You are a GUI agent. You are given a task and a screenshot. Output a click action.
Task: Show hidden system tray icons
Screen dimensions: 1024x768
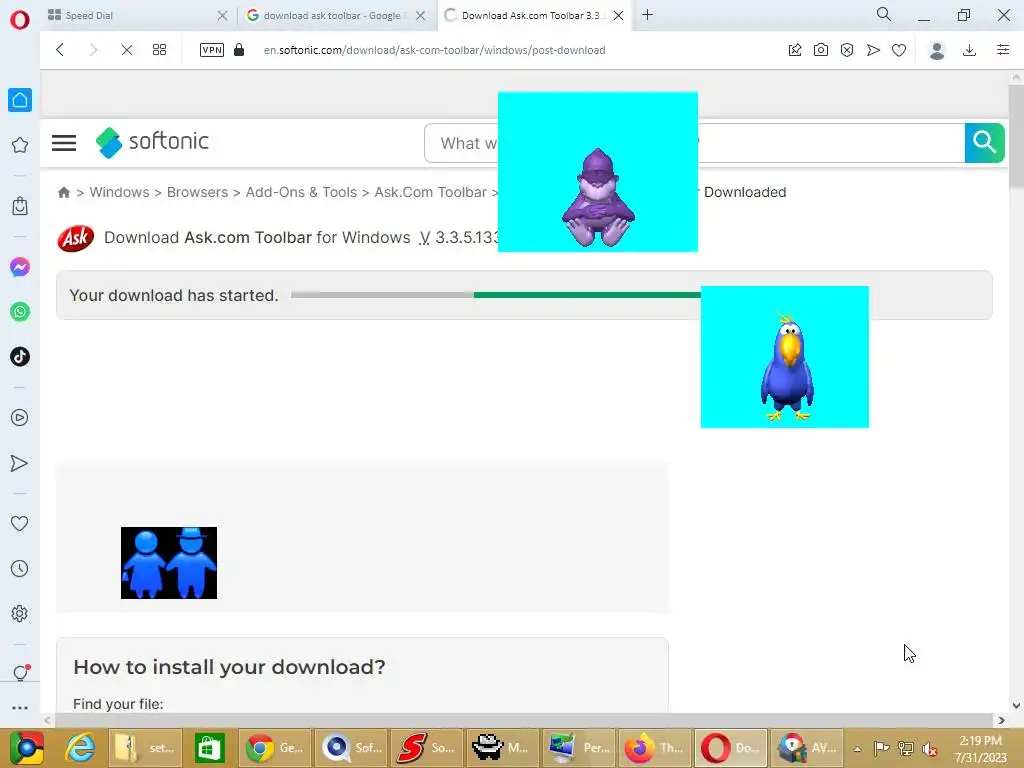[x=857, y=748]
